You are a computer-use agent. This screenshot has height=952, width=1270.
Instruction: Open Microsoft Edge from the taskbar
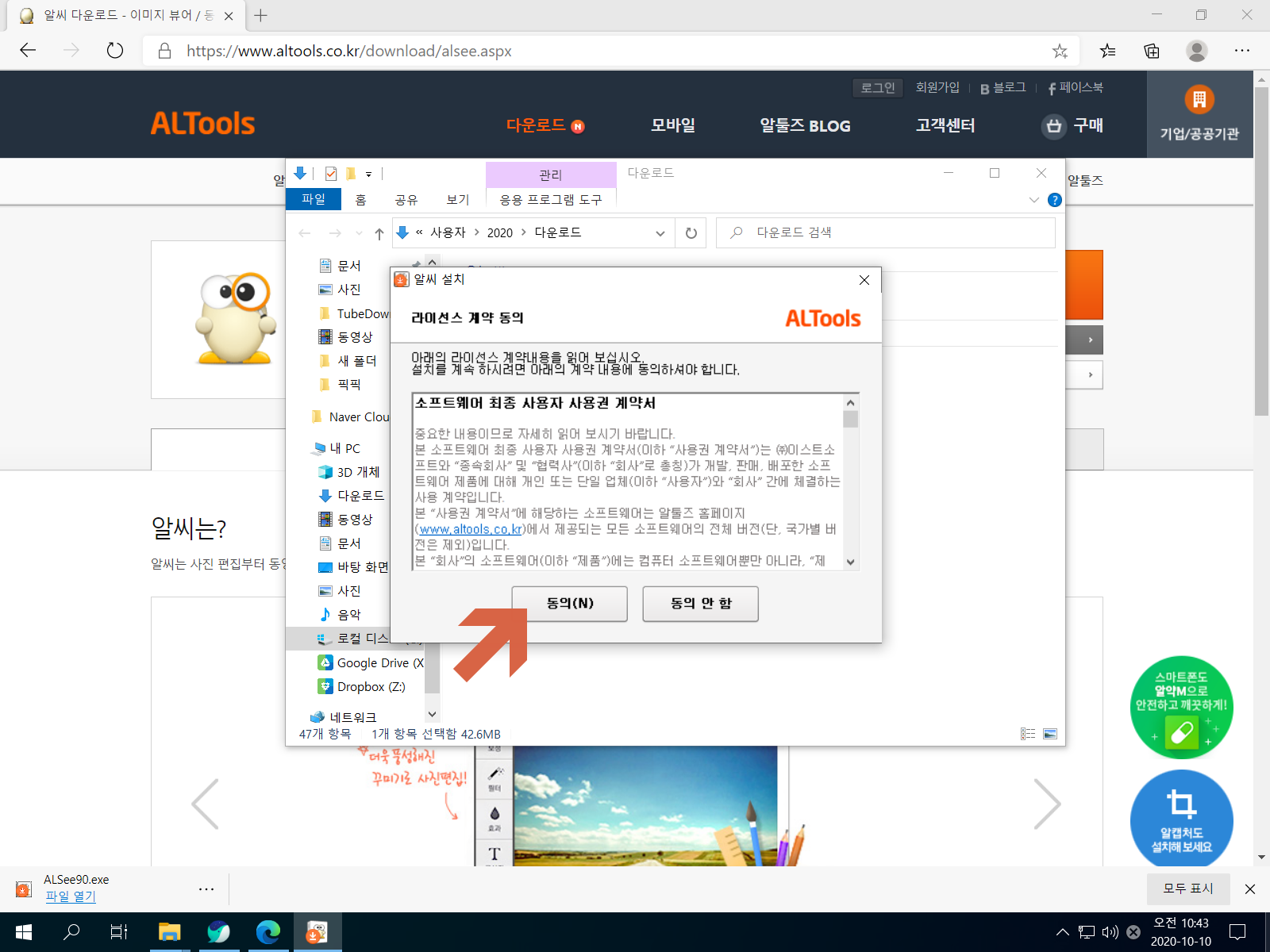click(x=268, y=932)
